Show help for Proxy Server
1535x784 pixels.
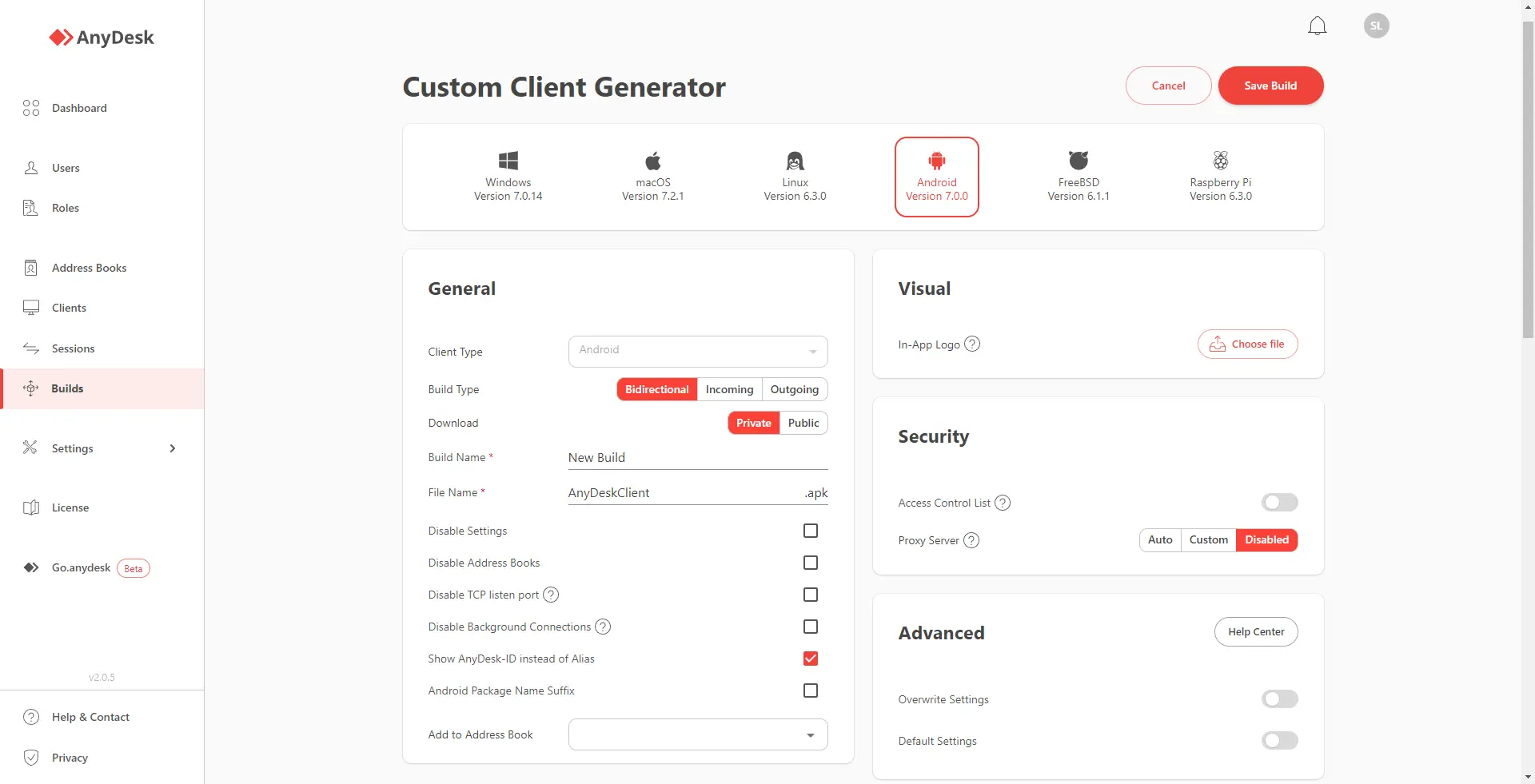(x=971, y=540)
